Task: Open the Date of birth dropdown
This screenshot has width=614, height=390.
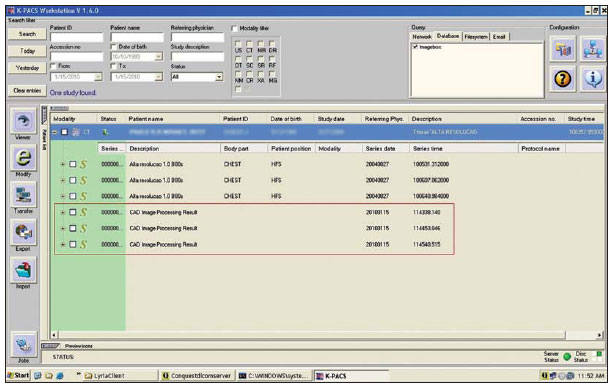Action: point(159,57)
